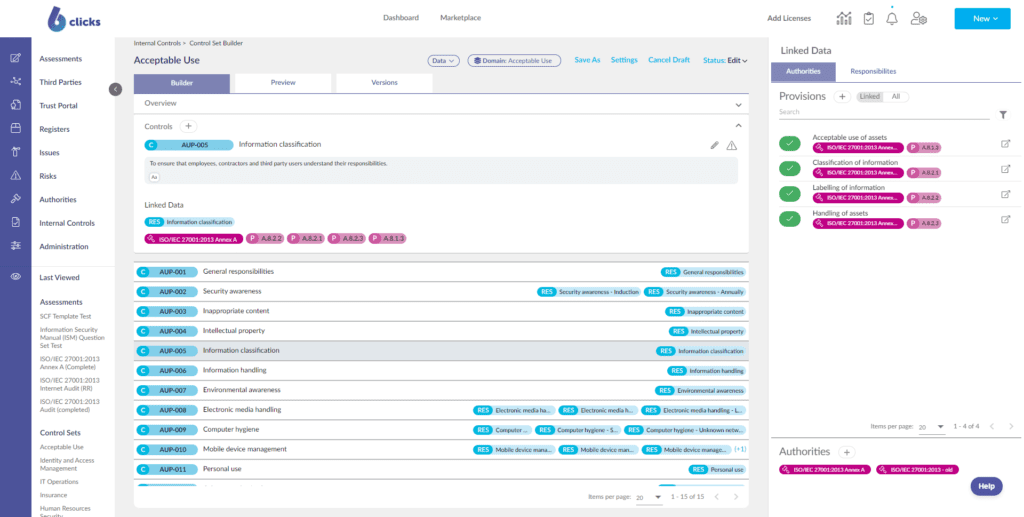Click the filter icon in Provisions panel
Screen dimensions: 1024x517
point(1003,115)
